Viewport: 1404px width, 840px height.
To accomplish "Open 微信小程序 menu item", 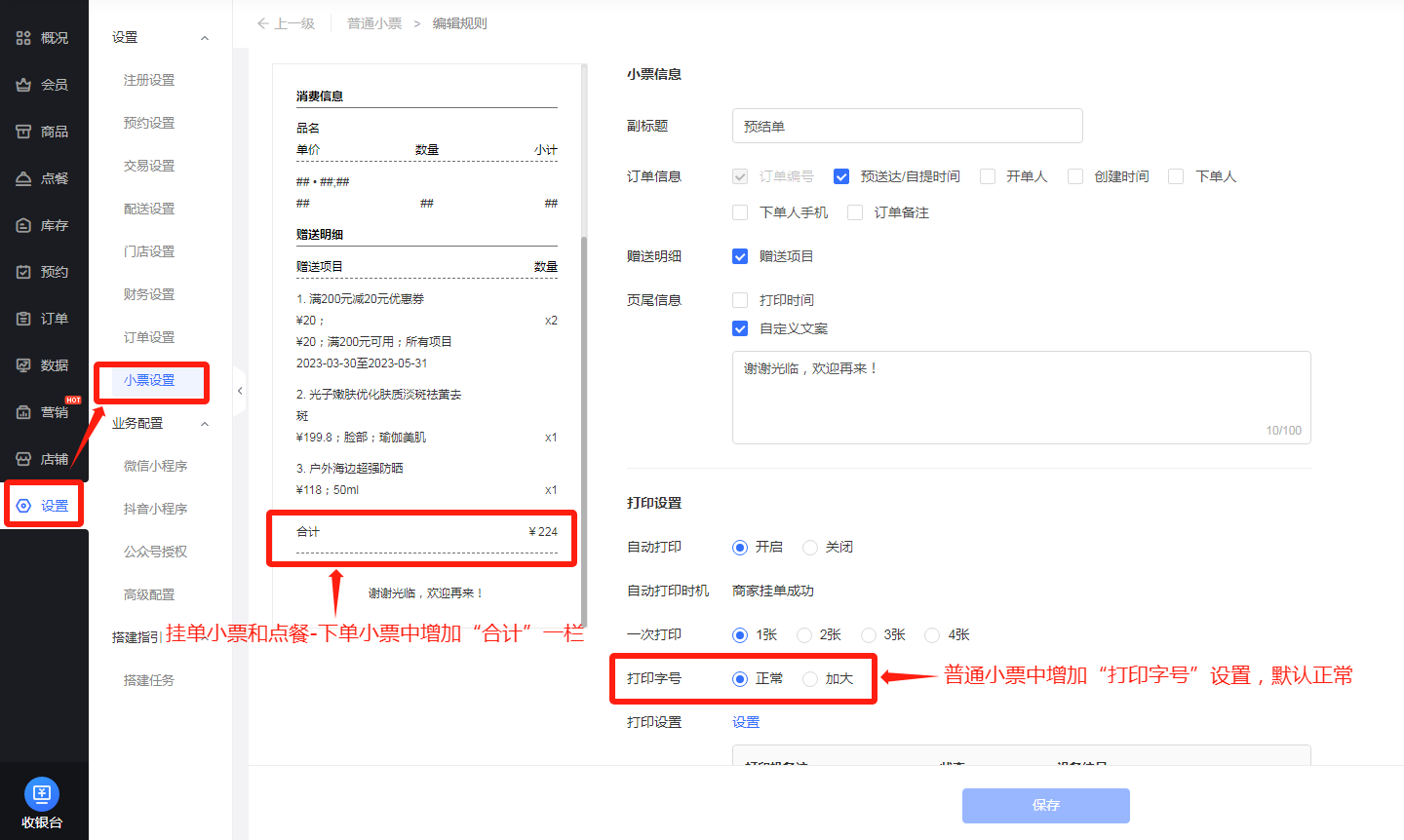I will tap(155, 466).
